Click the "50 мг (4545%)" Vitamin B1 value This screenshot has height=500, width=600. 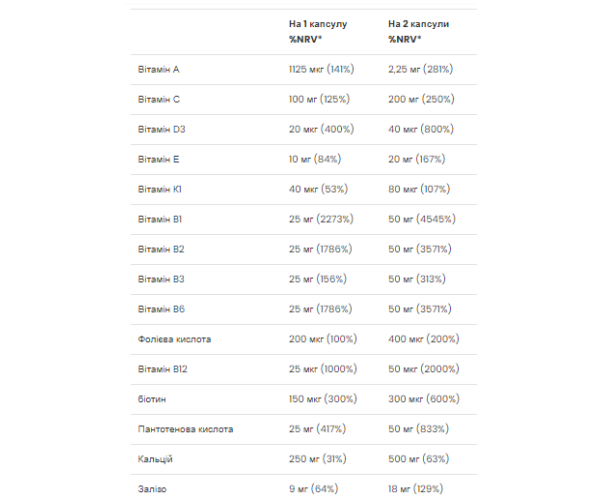(x=423, y=219)
